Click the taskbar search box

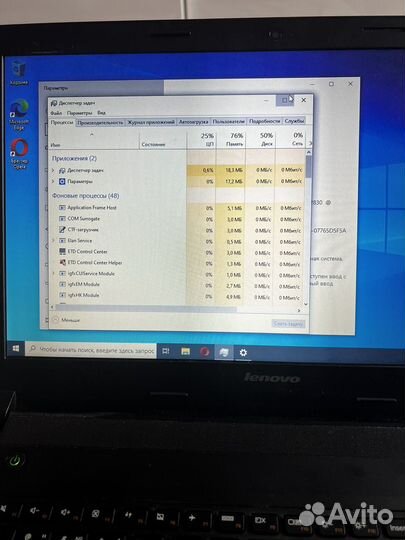point(91,350)
